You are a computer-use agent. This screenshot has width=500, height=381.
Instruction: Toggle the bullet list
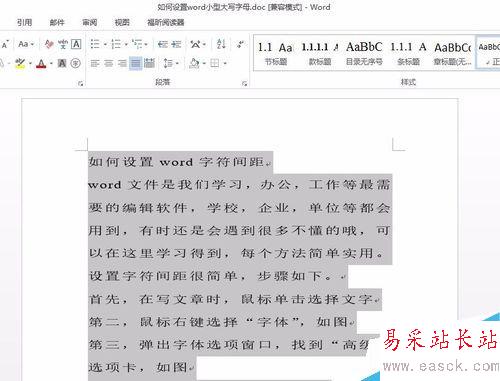pos(95,44)
